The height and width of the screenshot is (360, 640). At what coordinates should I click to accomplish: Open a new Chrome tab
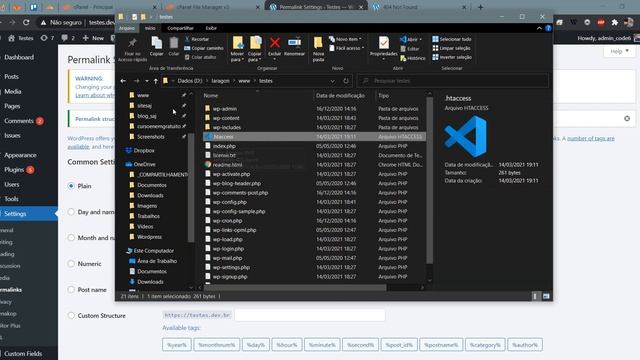pos(480,7)
